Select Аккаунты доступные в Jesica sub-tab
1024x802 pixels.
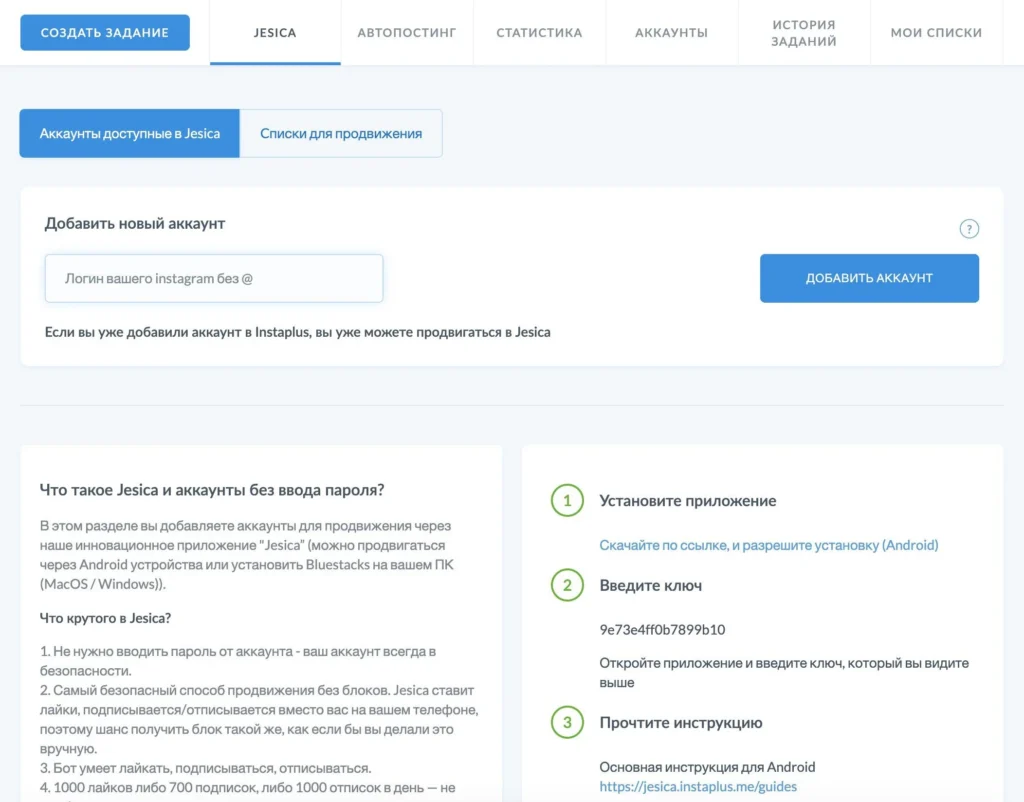point(129,133)
